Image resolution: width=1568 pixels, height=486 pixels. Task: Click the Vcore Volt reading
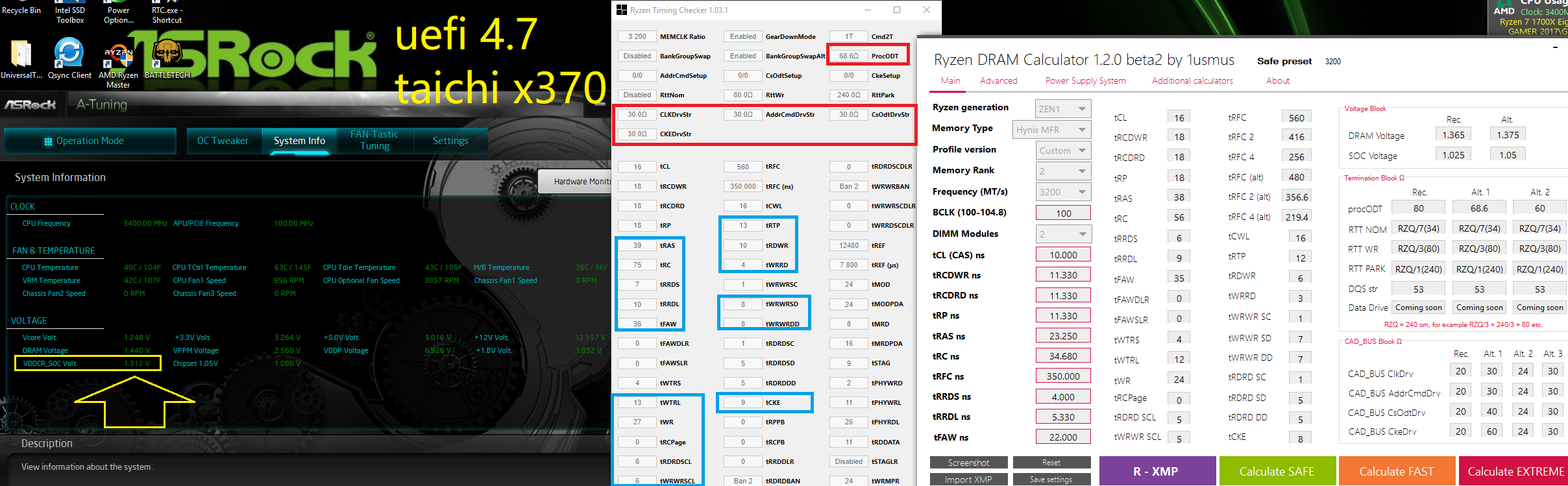[137, 337]
